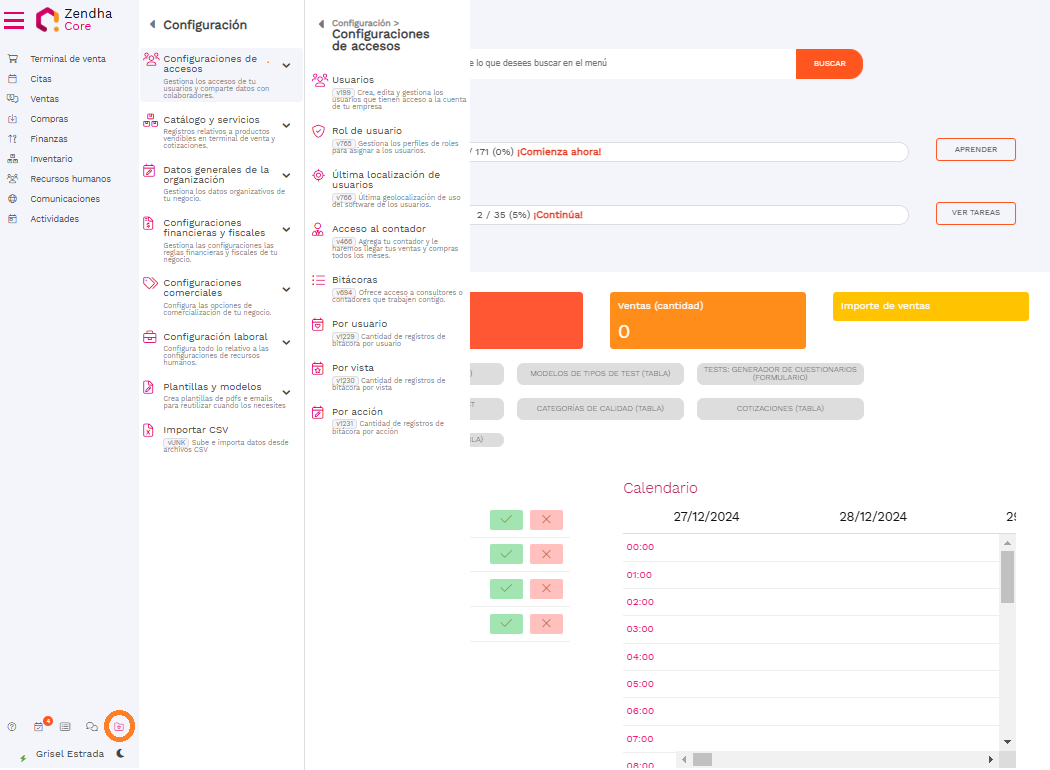Click the Rol de usuario shield icon
Screen dimensions: 1050x770
(319, 131)
